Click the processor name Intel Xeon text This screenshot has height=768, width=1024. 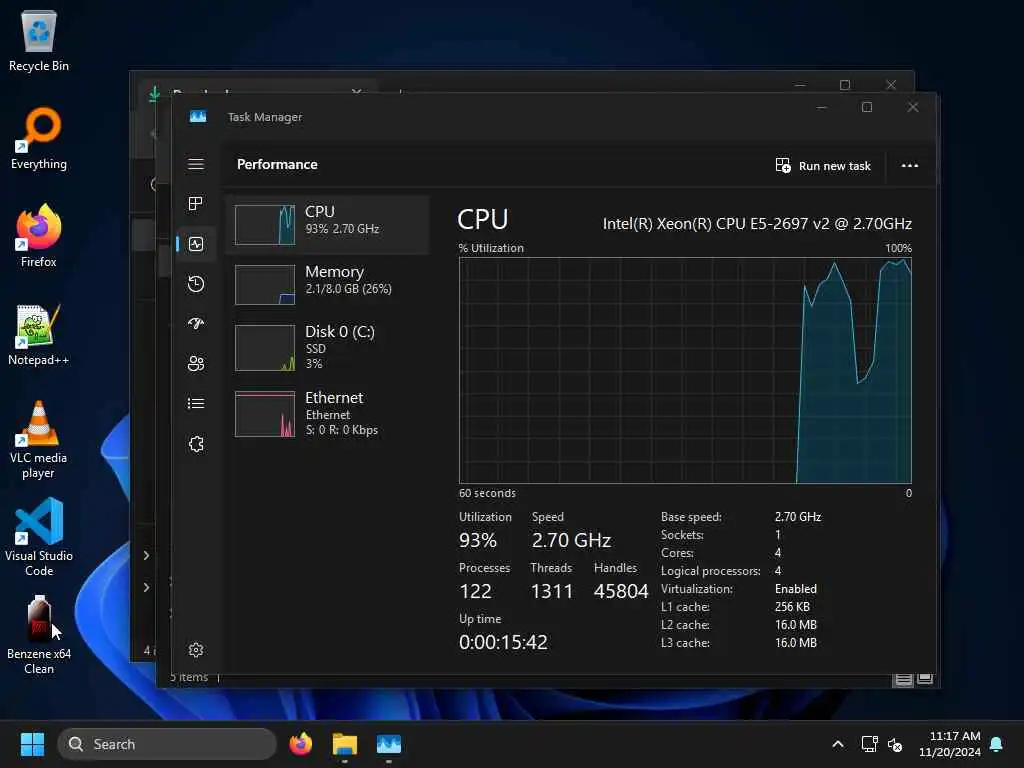757,224
